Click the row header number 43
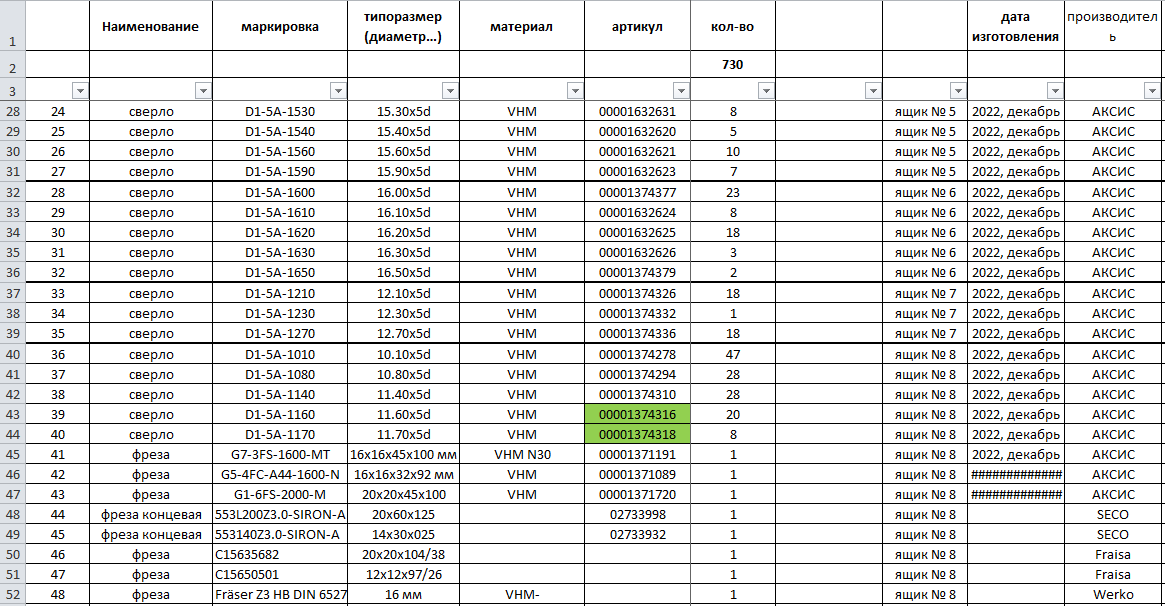1165x606 pixels. point(12,415)
